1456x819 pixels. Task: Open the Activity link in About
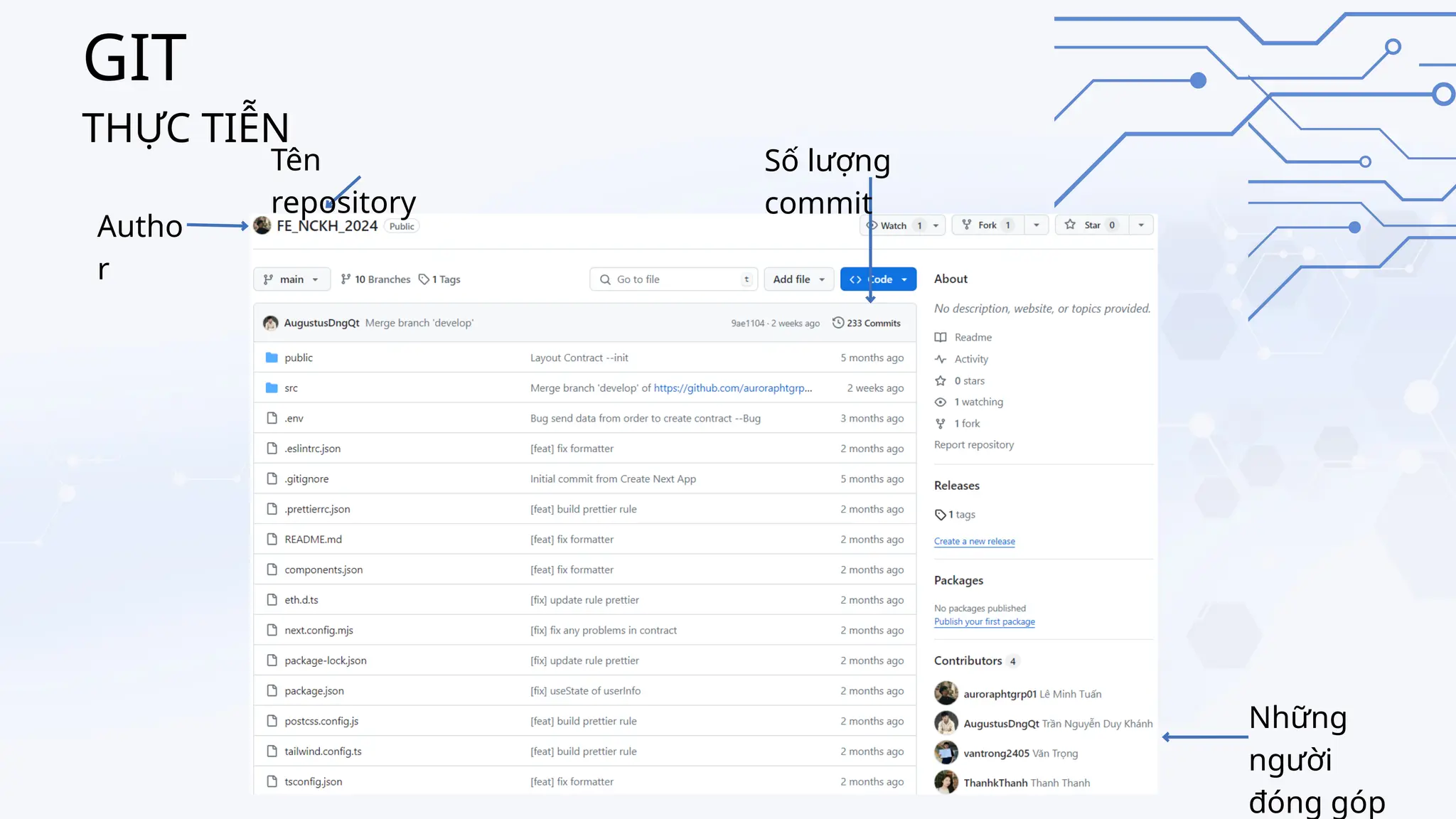click(x=971, y=359)
